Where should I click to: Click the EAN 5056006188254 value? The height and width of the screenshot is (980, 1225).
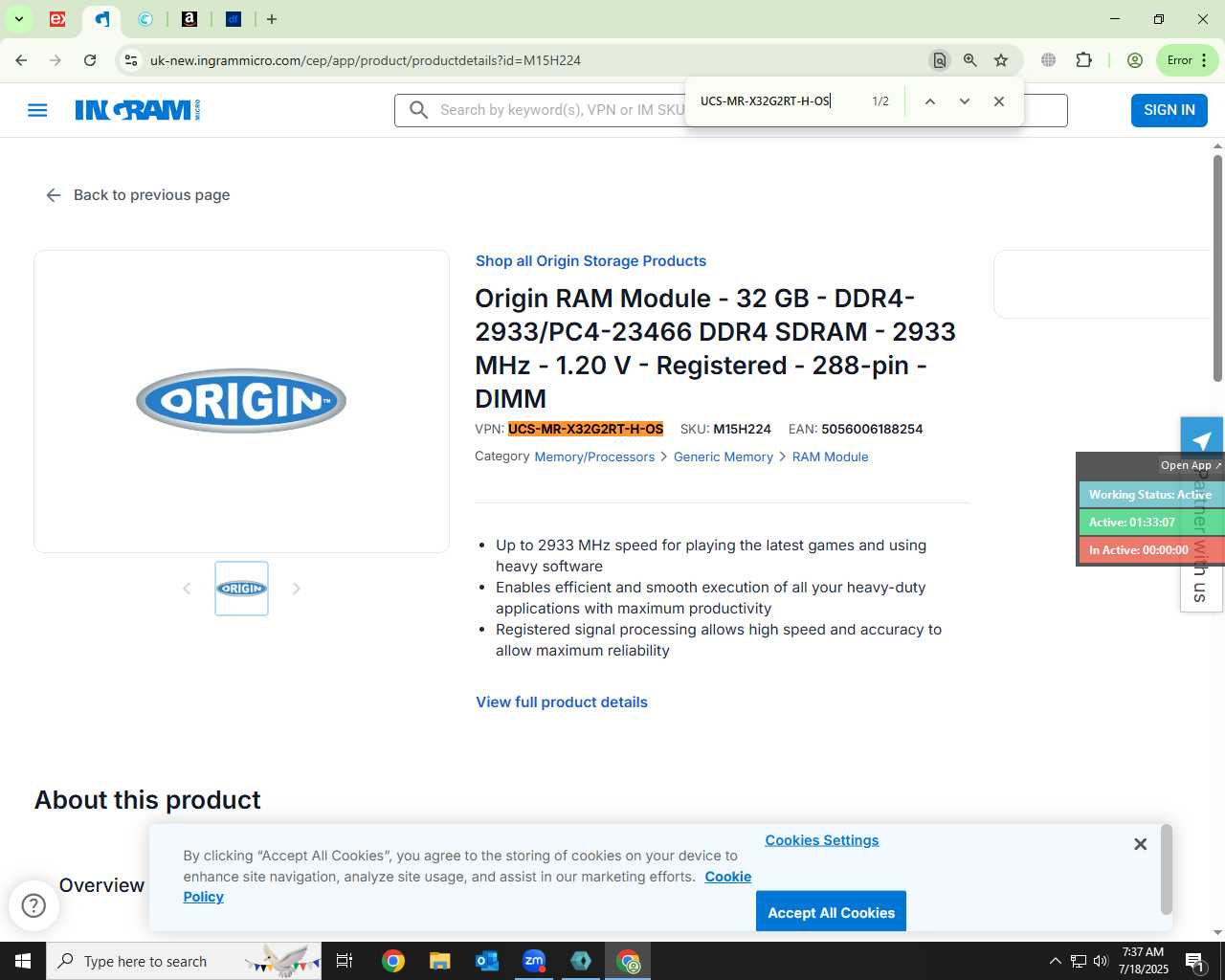872,429
